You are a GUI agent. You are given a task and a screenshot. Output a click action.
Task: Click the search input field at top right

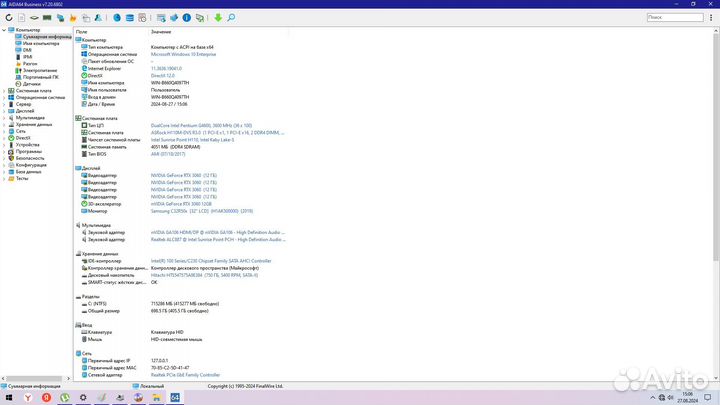click(681, 17)
